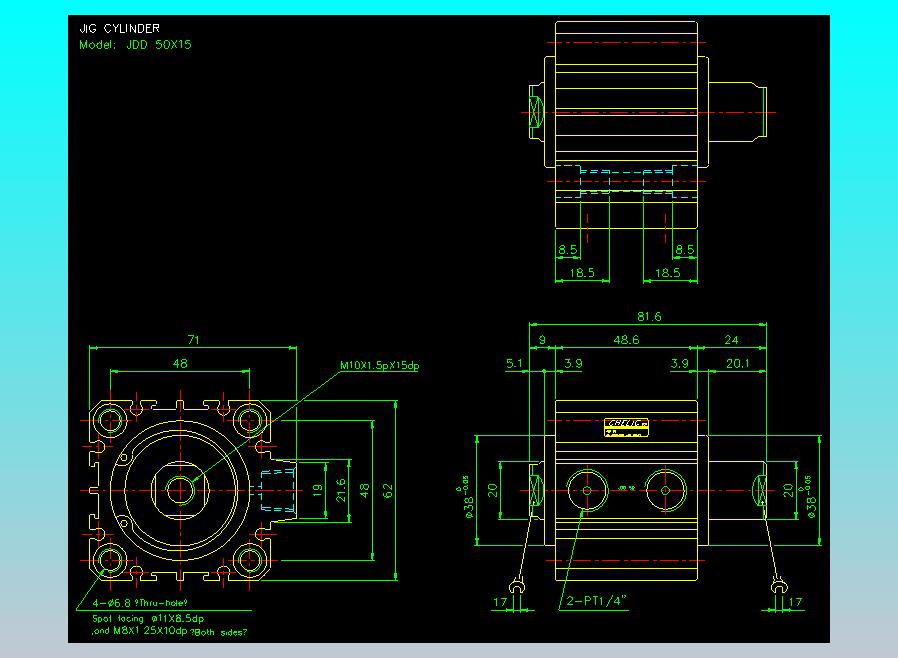Click the 3.9 dimension beside 5.1
Viewport: 898px width, 658px height.
[x=573, y=363]
